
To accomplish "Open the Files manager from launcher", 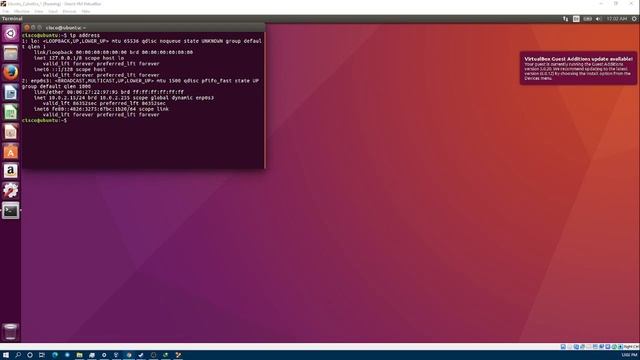I will pyautogui.click(x=11, y=53).
